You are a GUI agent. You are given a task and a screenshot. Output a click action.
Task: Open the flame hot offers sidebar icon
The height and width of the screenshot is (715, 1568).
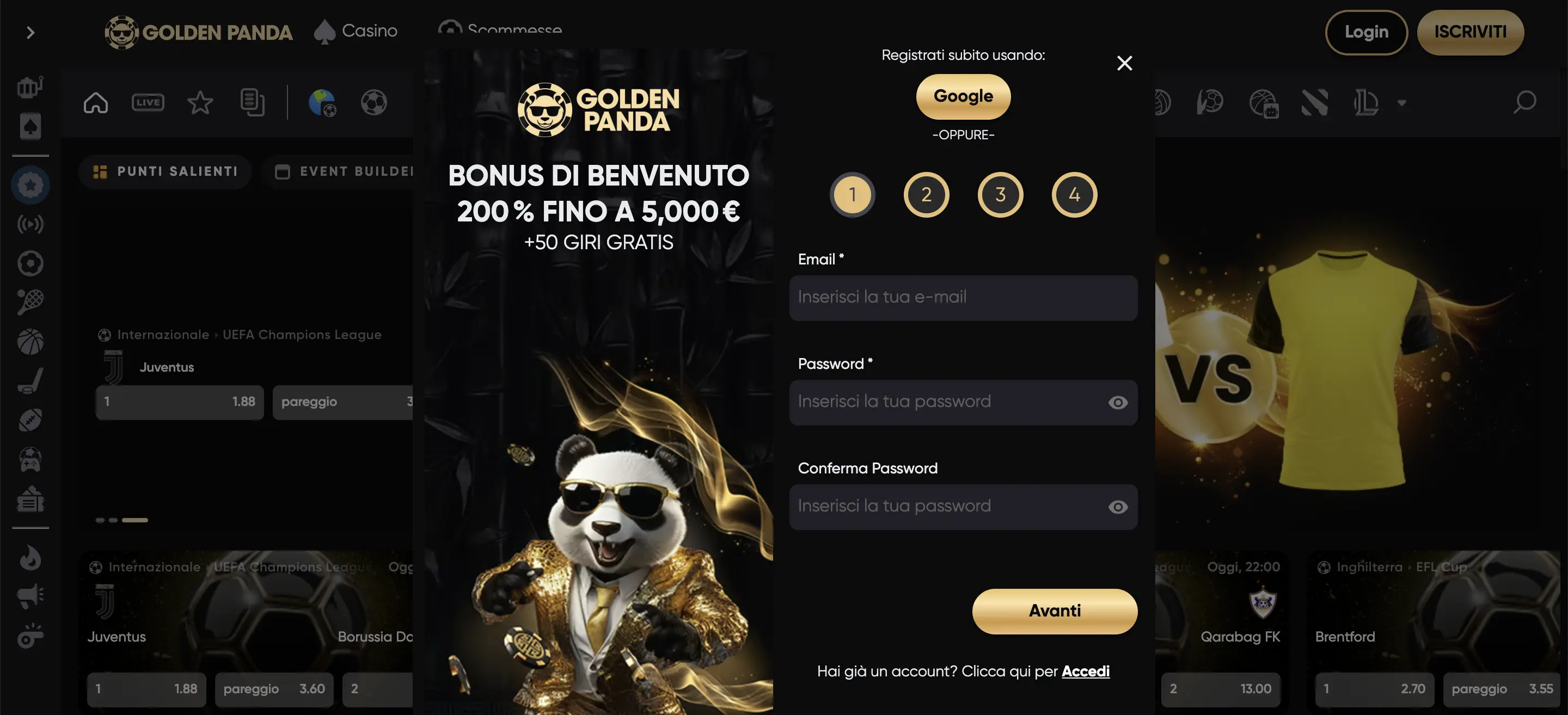tap(30, 557)
